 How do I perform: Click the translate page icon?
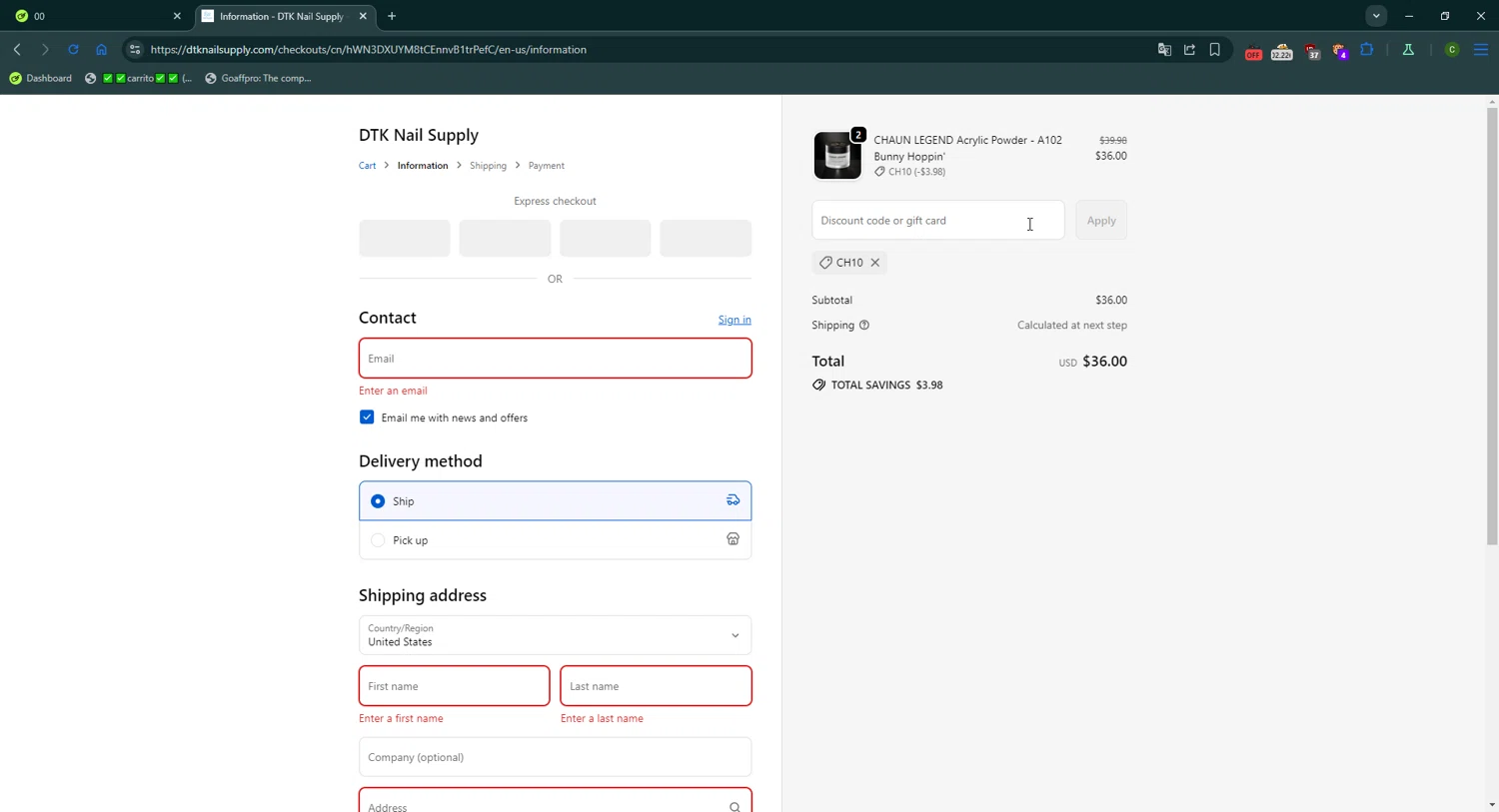point(1164,49)
